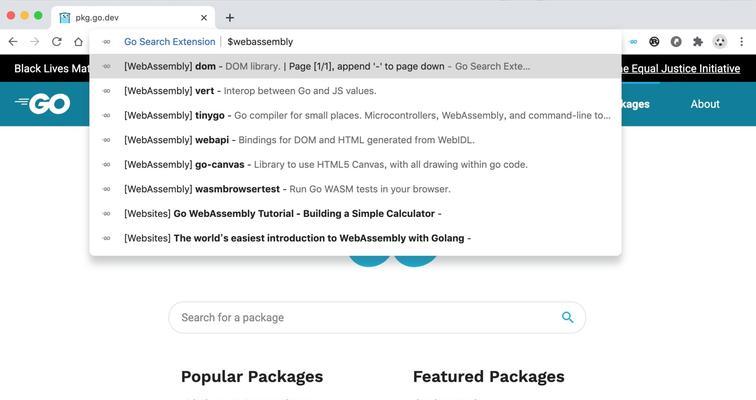
Task: Open the user profile avatar
Action: tap(720, 42)
